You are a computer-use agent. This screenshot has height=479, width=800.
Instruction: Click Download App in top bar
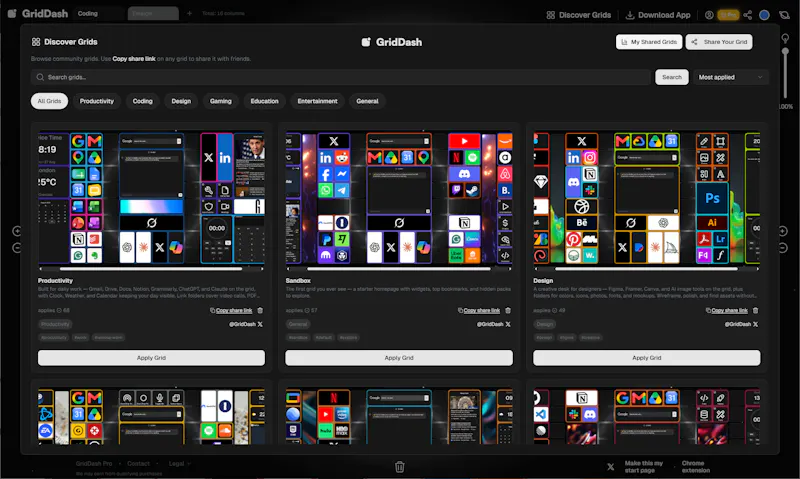coord(658,15)
